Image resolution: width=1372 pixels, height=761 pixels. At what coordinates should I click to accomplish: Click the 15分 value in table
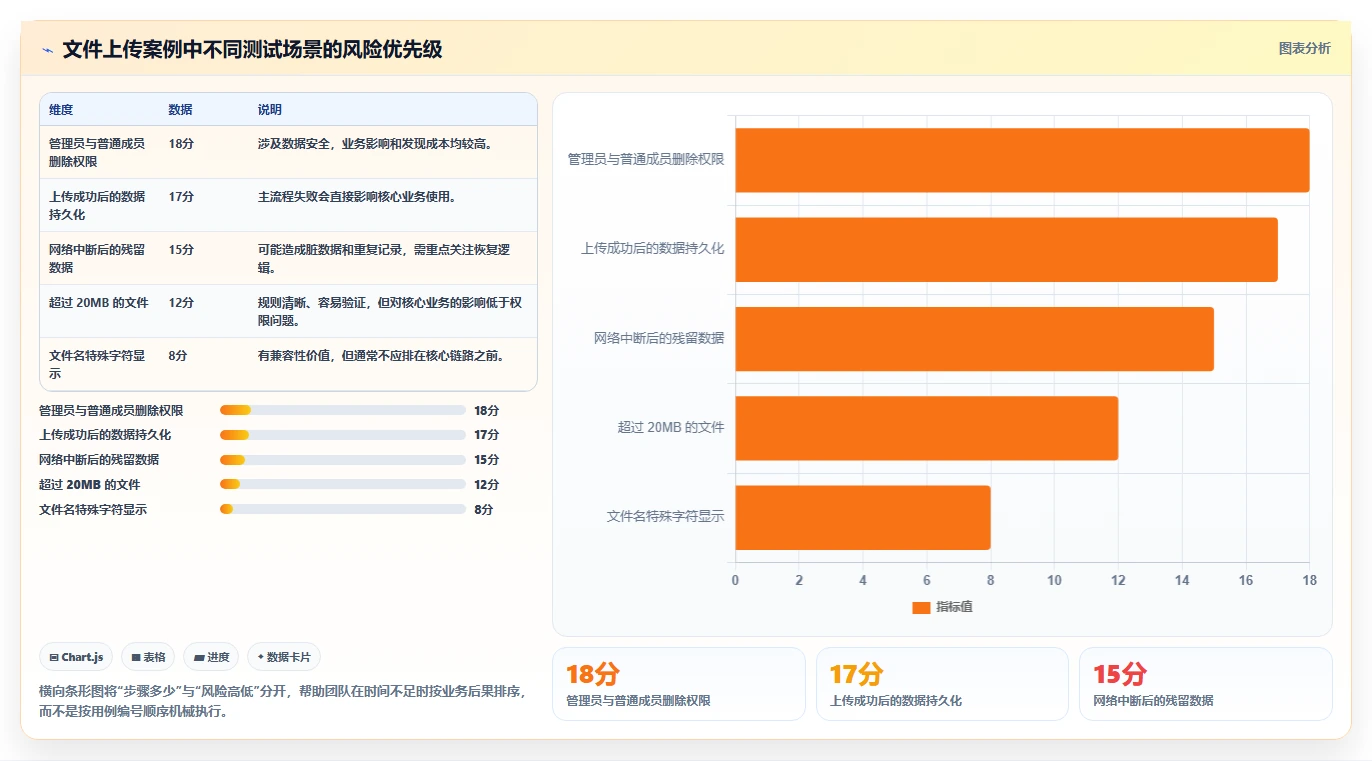click(181, 250)
